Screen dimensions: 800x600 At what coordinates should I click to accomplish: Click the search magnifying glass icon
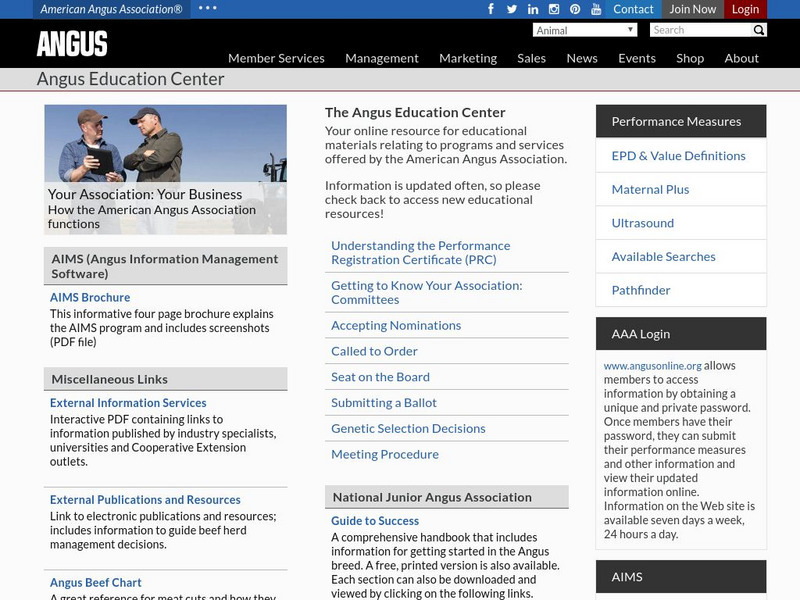pyautogui.click(x=760, y=30)
